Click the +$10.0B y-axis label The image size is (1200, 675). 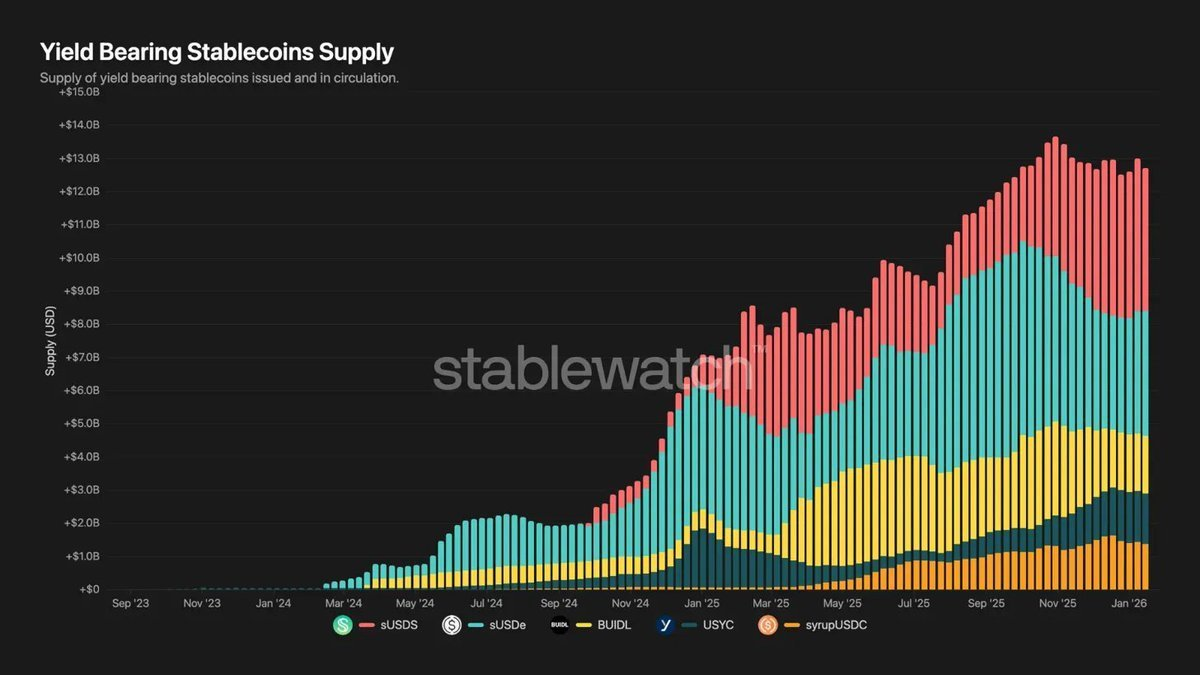pos(80,258)
